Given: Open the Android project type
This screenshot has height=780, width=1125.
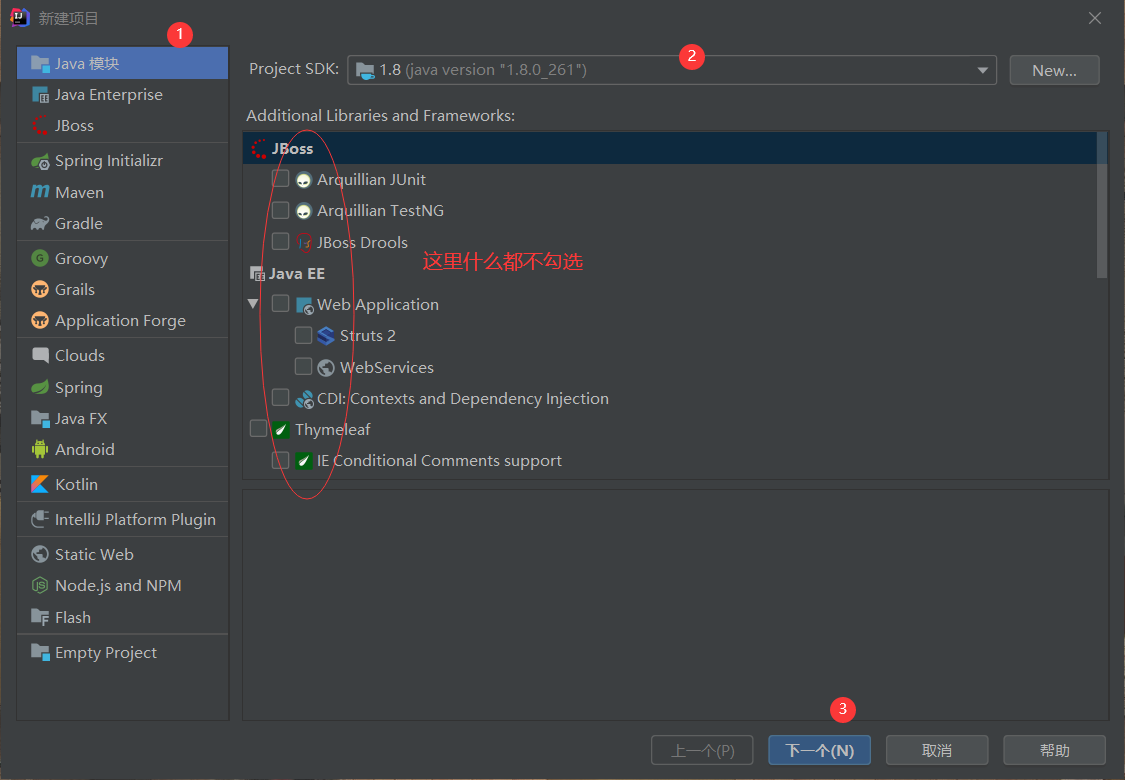Looking at the screenshot, I should 84,449.
